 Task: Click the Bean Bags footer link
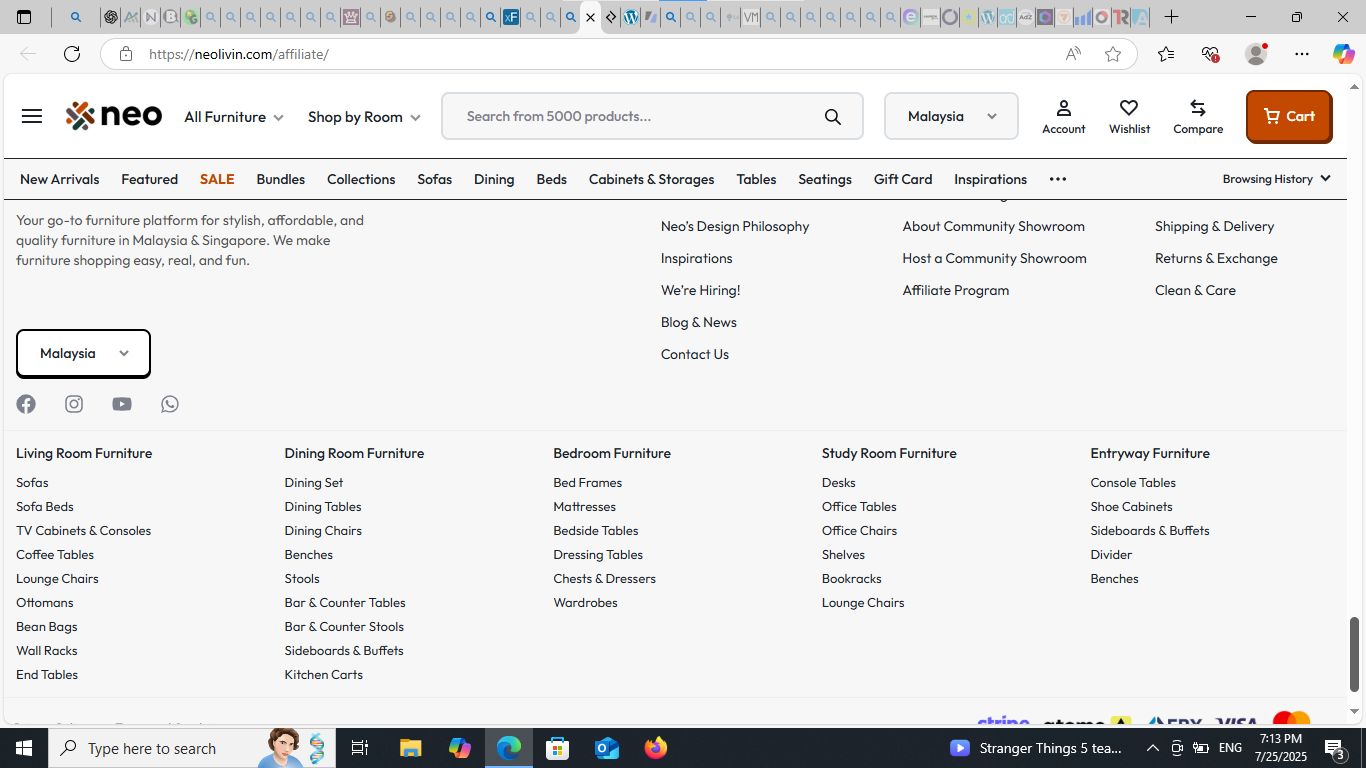46,626
